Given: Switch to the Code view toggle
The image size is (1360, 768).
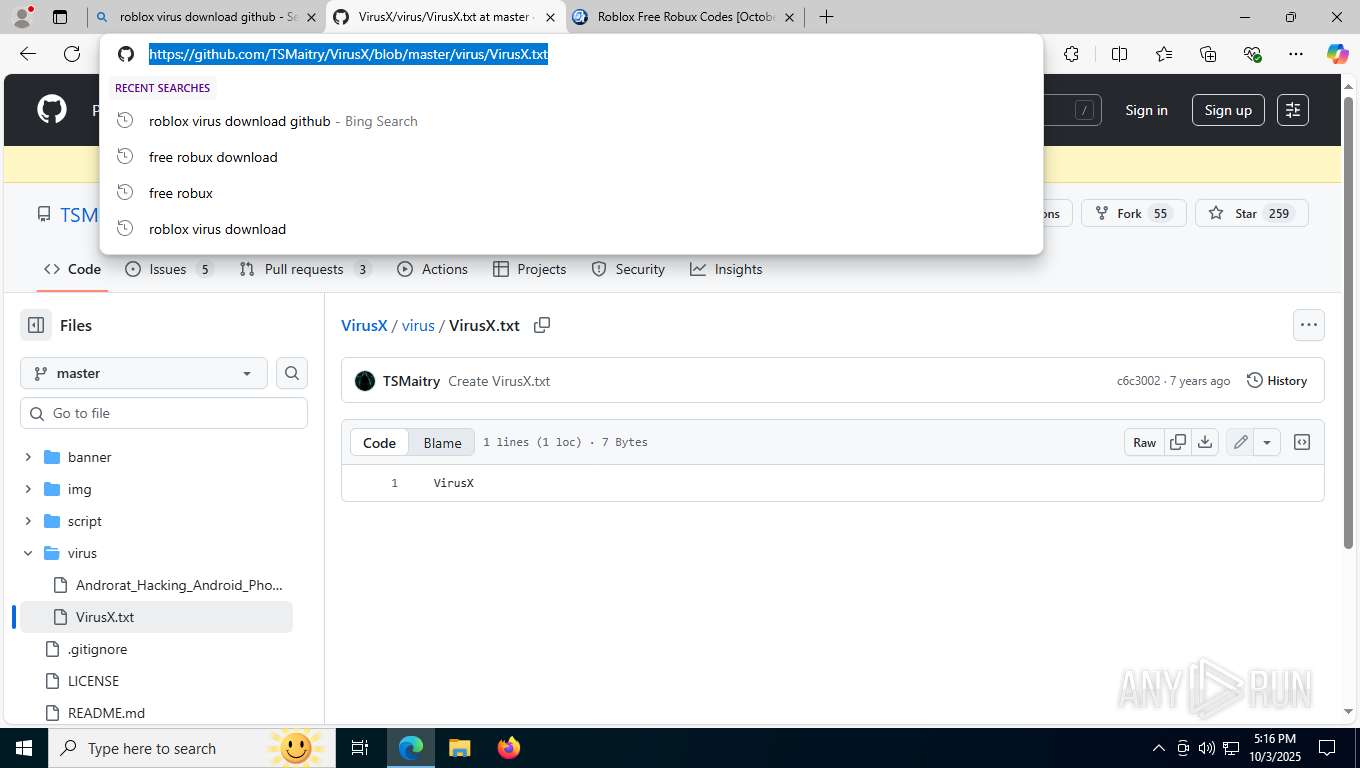Looking at the screenshot, I should pos(379,442).
